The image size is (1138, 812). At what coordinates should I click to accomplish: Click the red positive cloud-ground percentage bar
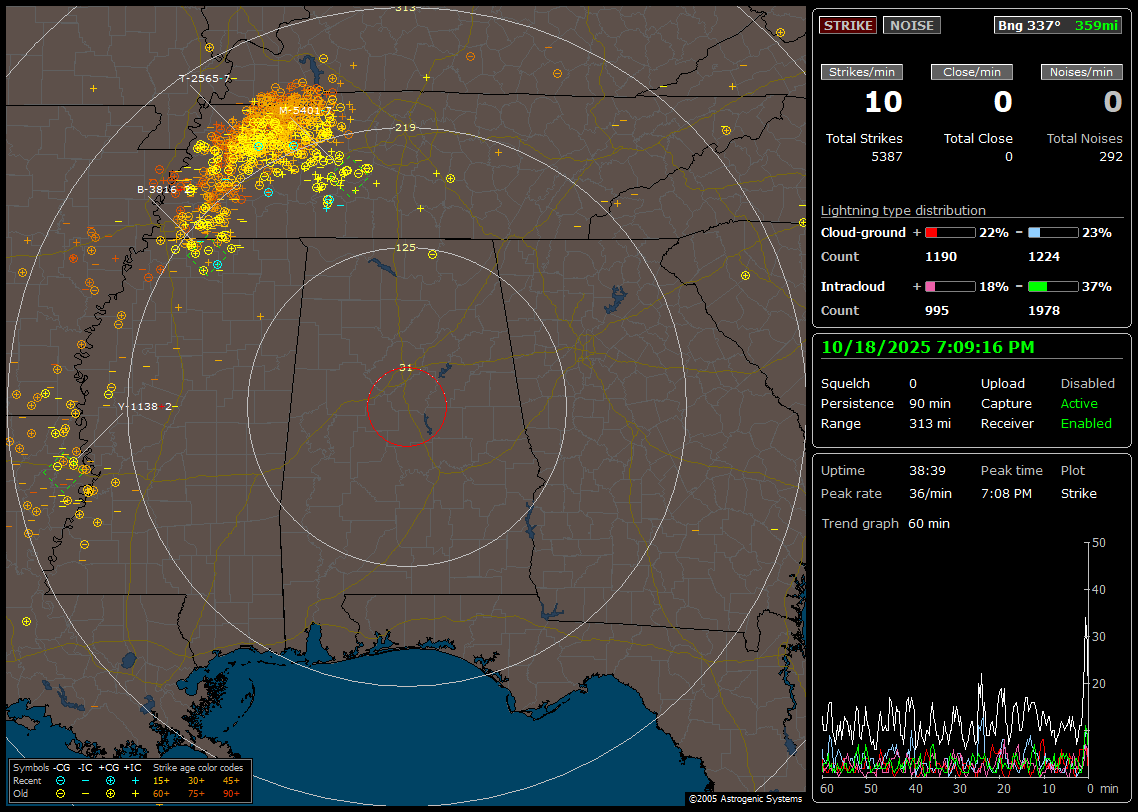click(x=949, y=232)
